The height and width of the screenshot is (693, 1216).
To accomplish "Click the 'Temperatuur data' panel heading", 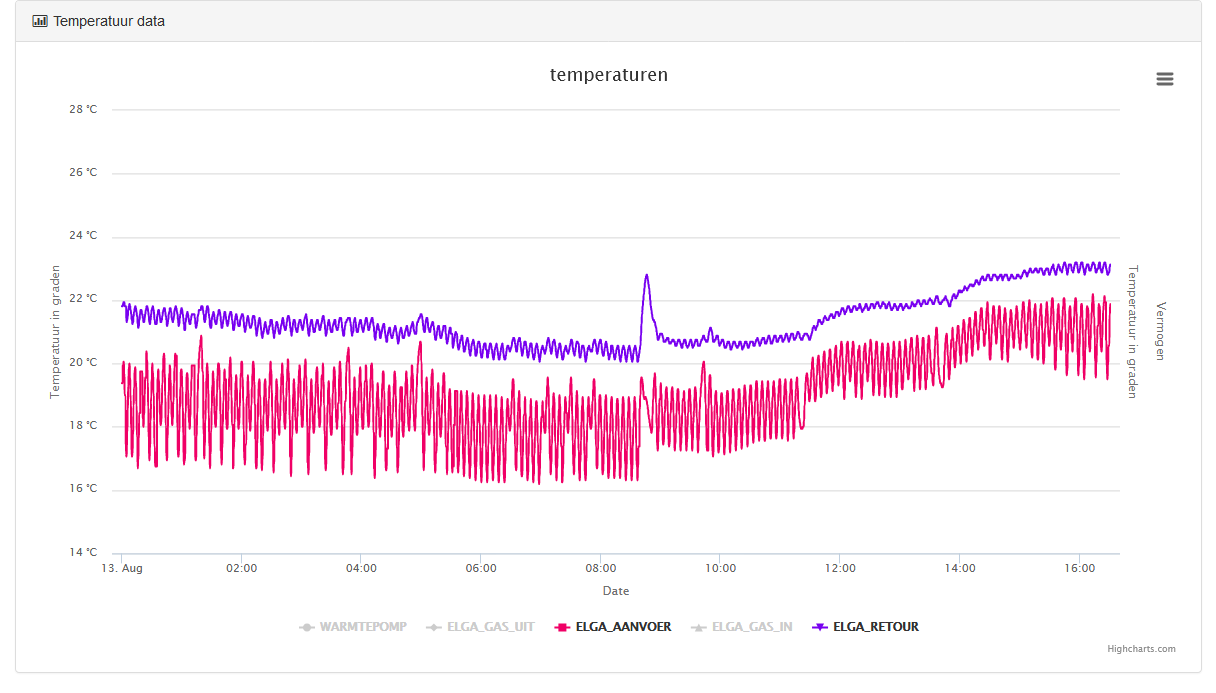I will point(109,21).
